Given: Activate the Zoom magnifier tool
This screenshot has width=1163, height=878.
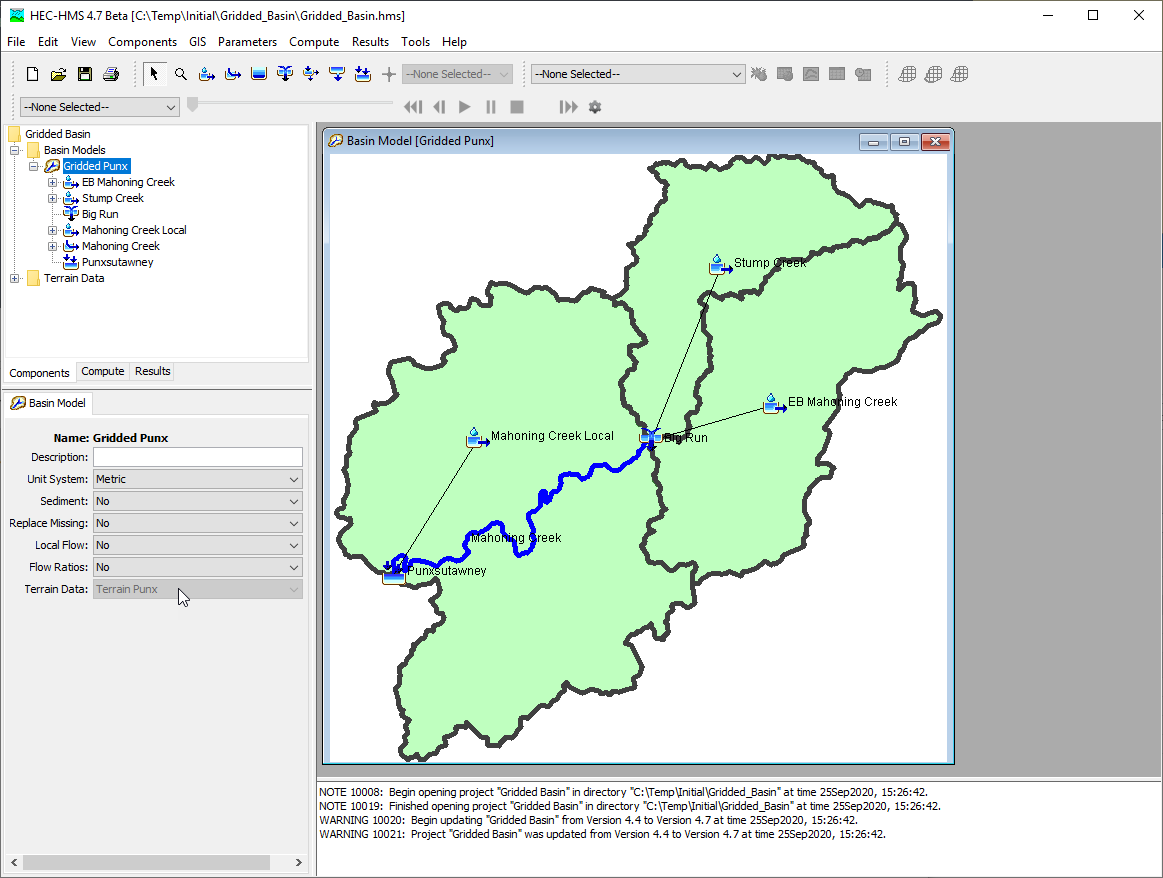Looking at the screenshot, I should (180, 74).
